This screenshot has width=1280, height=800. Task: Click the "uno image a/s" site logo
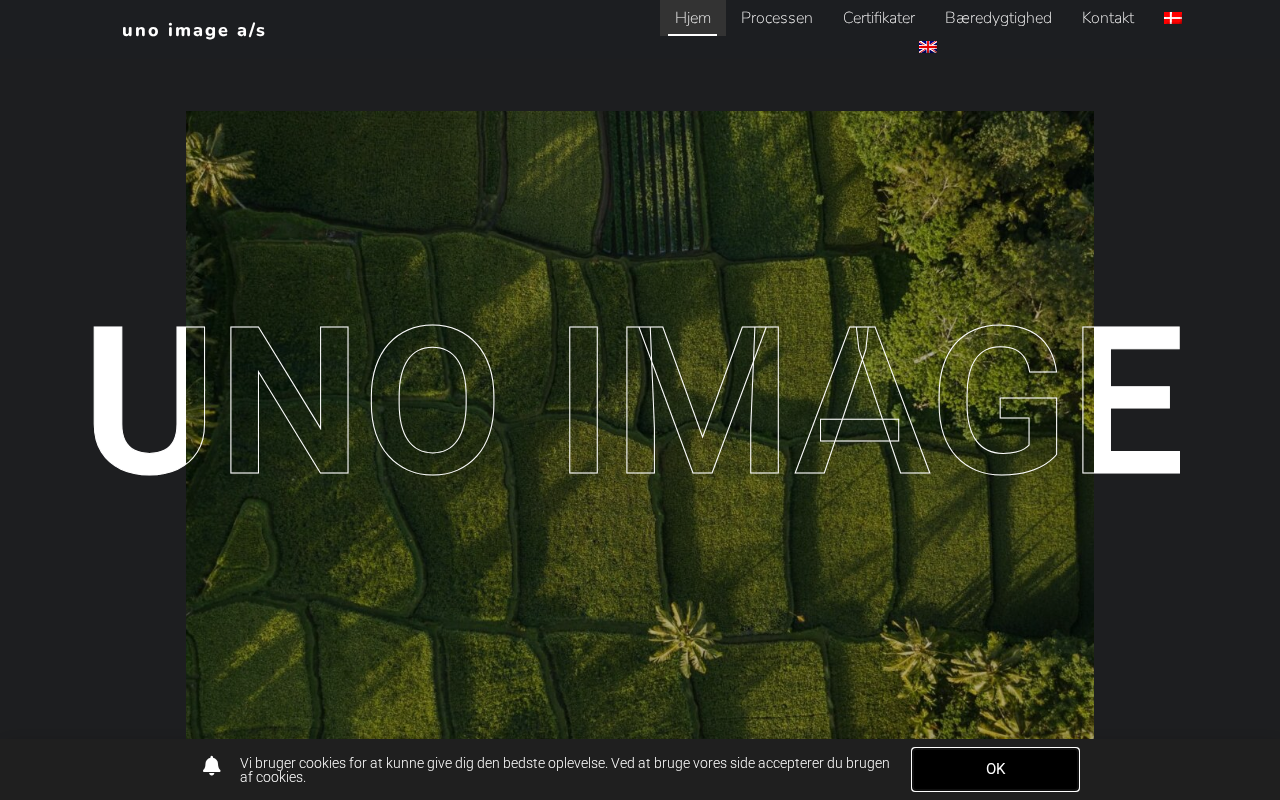point(194,30)
